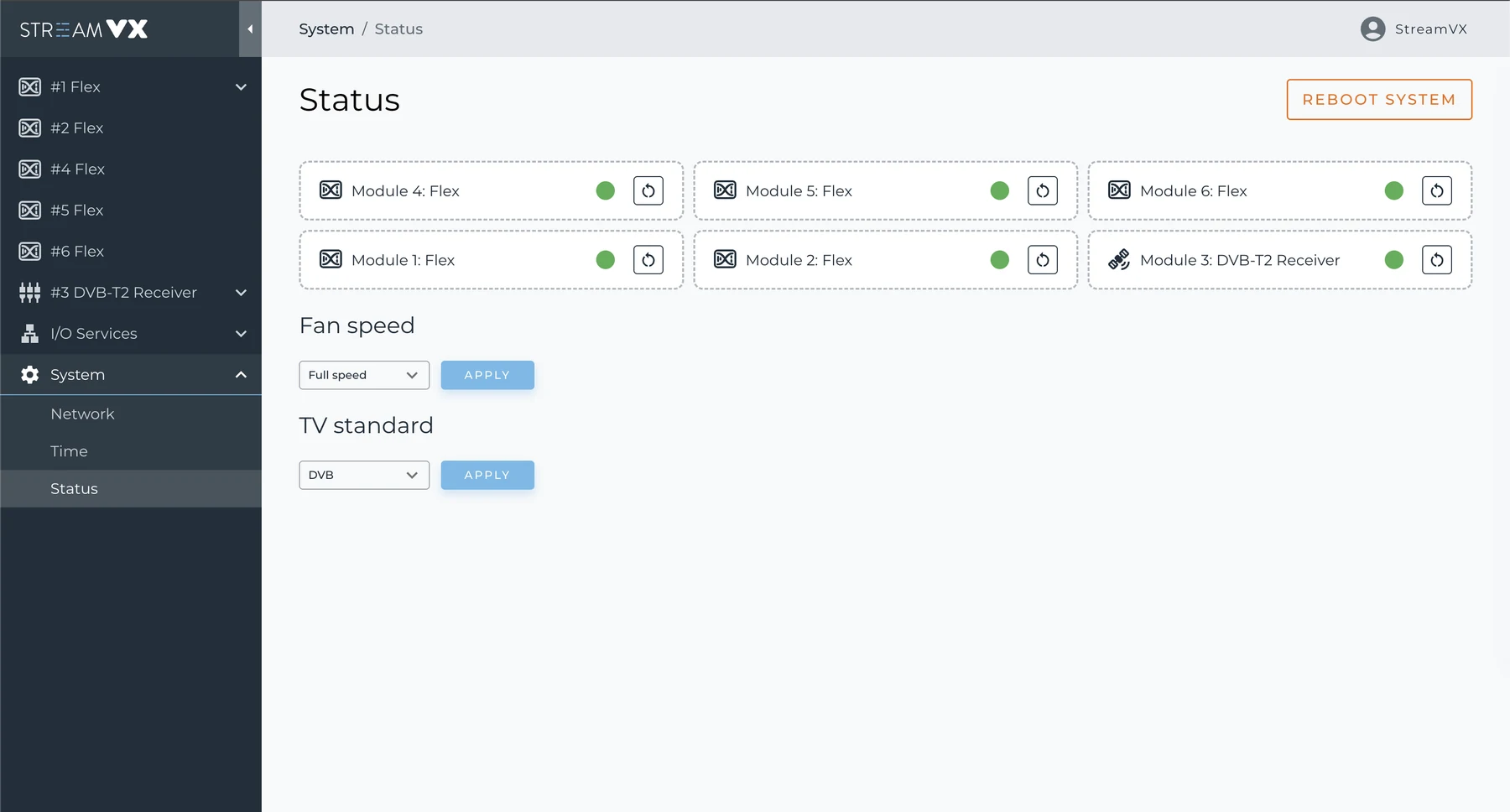Click the Flex icon on Module 5 card
1510x812 pixels.
pyautogui.click(x=725, y=190)
